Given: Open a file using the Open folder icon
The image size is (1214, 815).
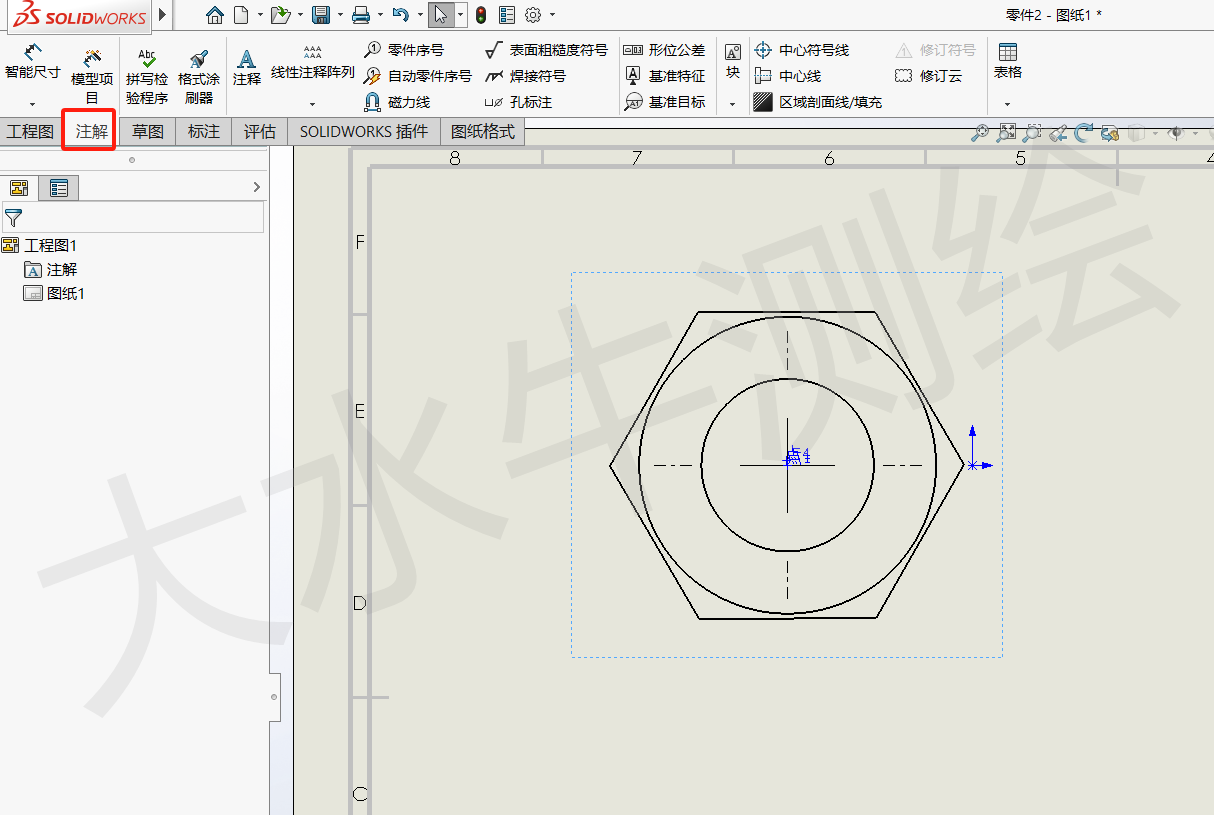Looking at the screenshot, I should (x=280, y=15).
